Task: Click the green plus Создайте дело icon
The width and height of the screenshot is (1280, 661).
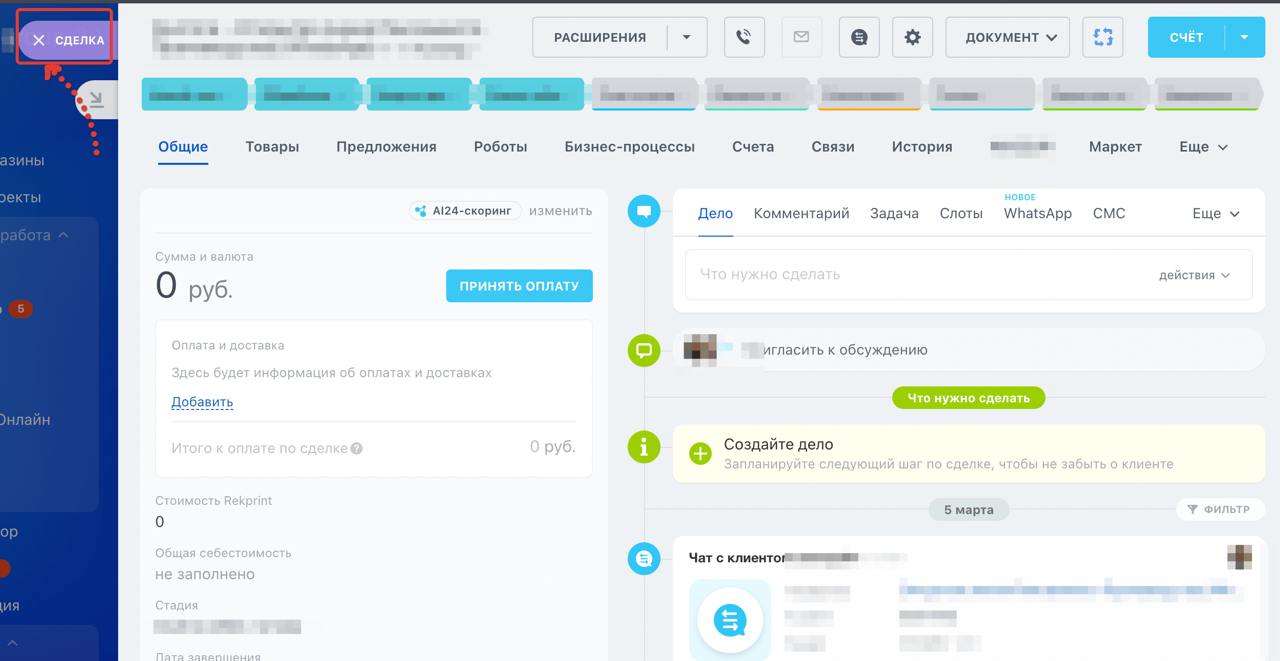Action: pyautogui.click(x=700, y=454)
